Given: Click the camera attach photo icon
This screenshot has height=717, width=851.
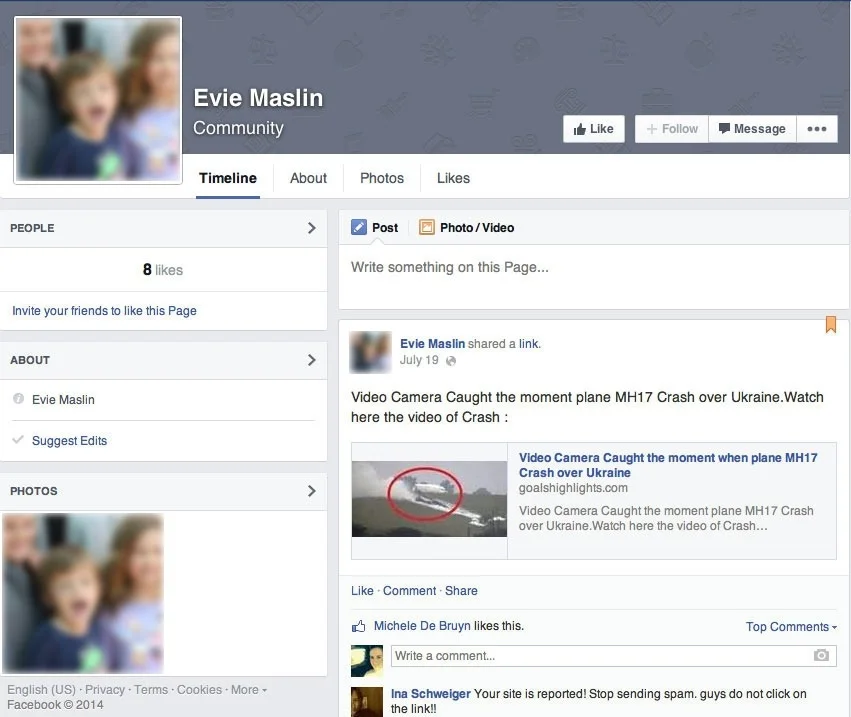Looking at the screenshot, I should (x=821, y=656).
